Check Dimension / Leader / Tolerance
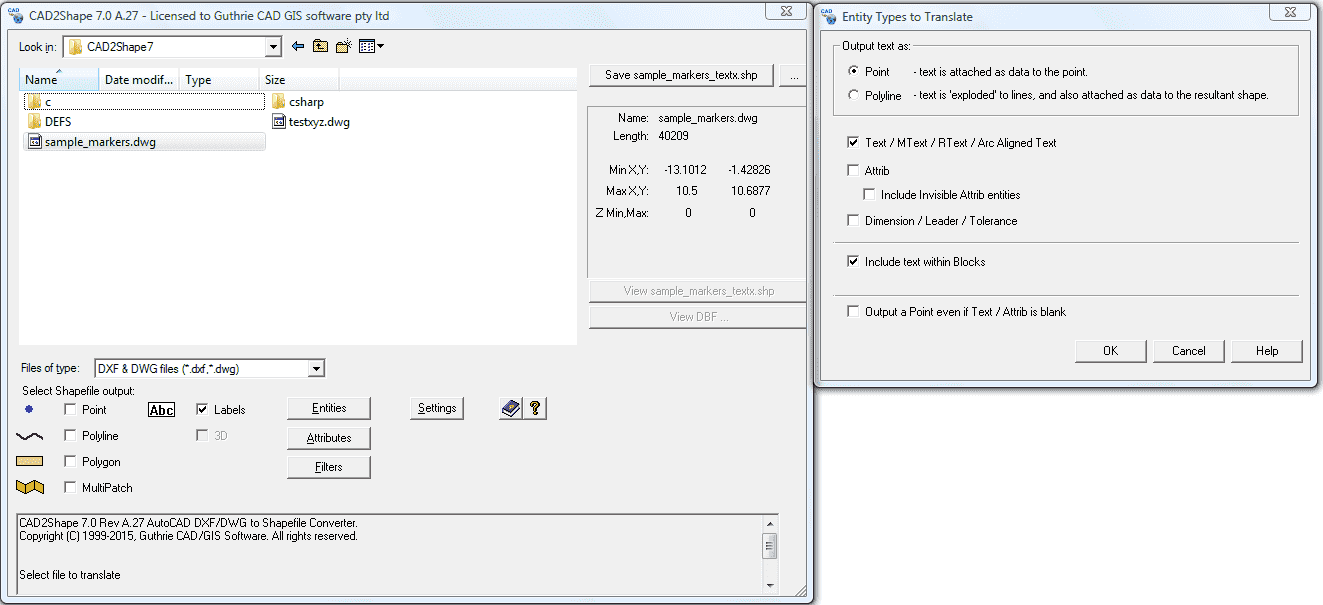The image size is (1323, 605). (x=853, y=221)
